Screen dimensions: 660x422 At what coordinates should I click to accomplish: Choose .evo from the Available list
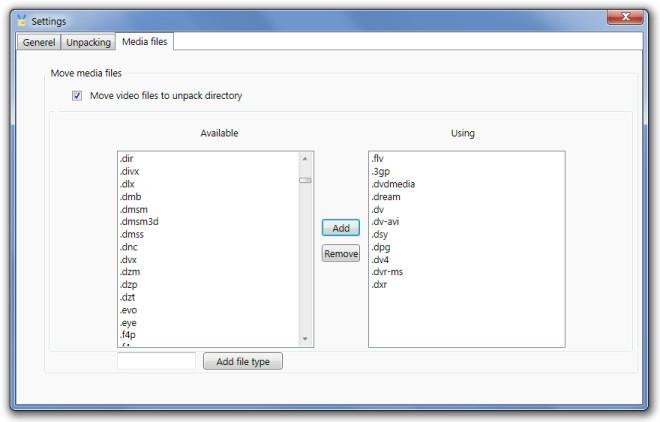pyautogui.click(x=130, y=310)
